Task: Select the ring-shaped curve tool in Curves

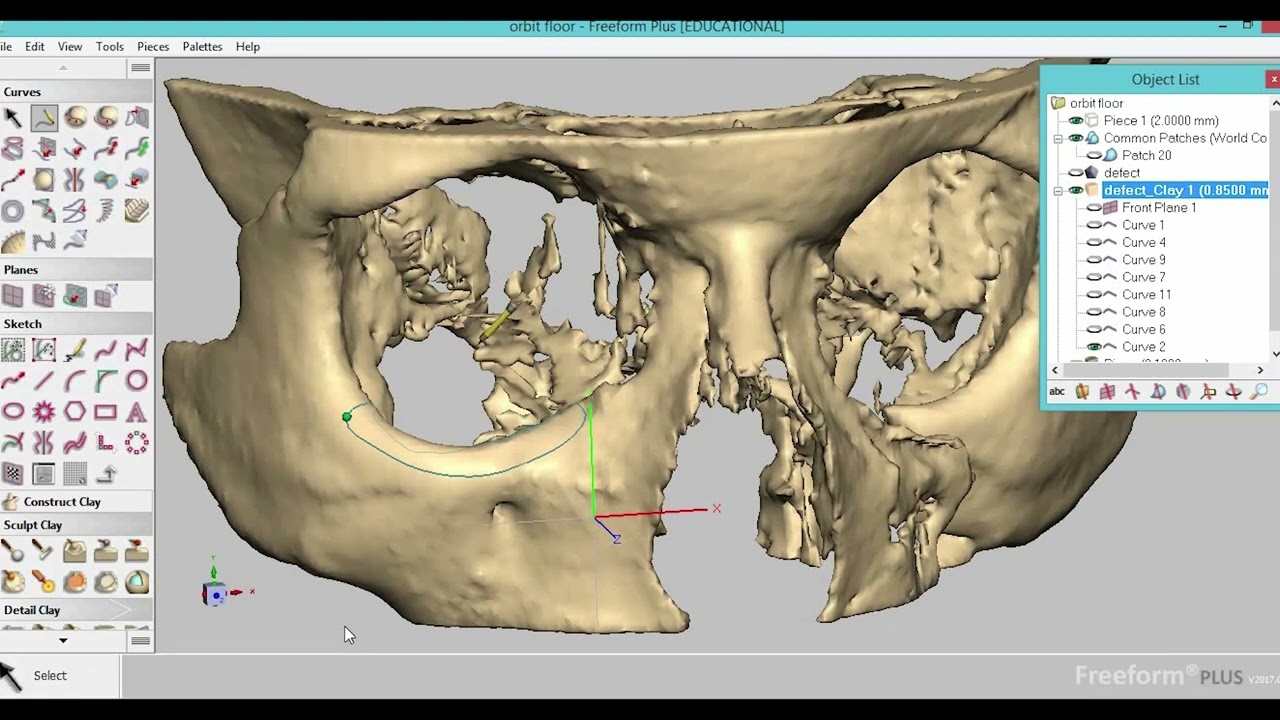Action: coord(13,211)
